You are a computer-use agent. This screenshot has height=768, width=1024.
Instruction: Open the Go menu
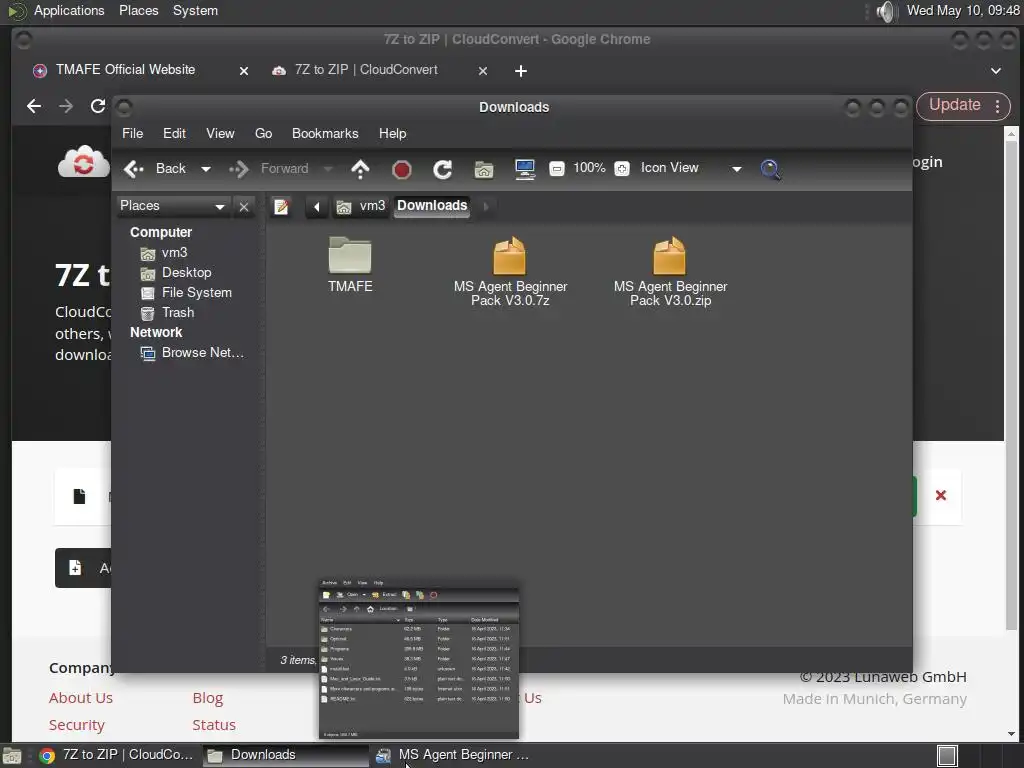(264, 133)
